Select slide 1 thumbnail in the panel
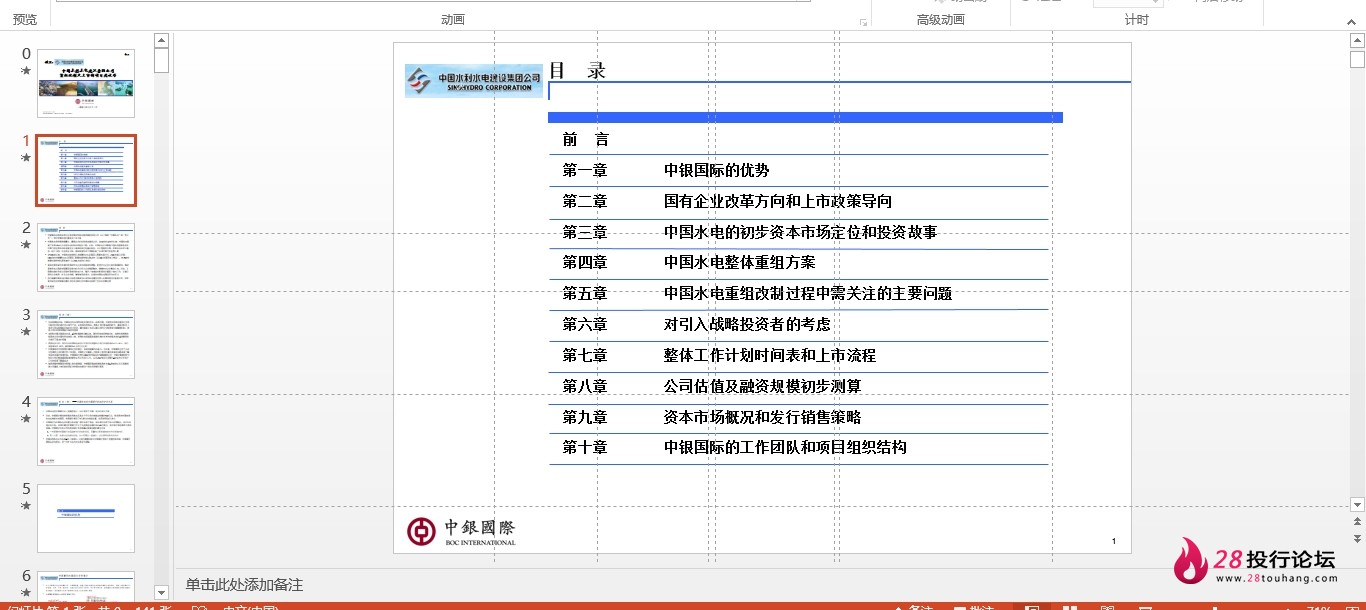Screen dimensions: 1366x610 (86, 170)
